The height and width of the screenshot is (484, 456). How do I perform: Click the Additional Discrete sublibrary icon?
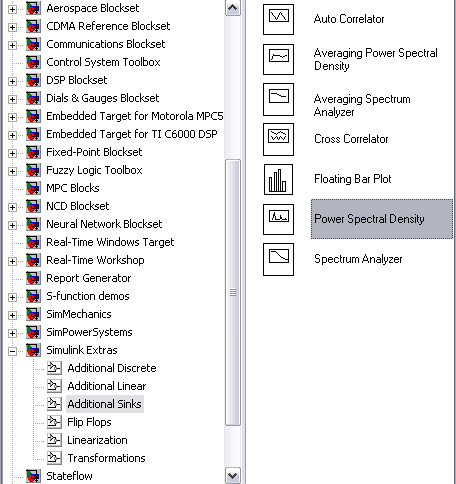54,368
